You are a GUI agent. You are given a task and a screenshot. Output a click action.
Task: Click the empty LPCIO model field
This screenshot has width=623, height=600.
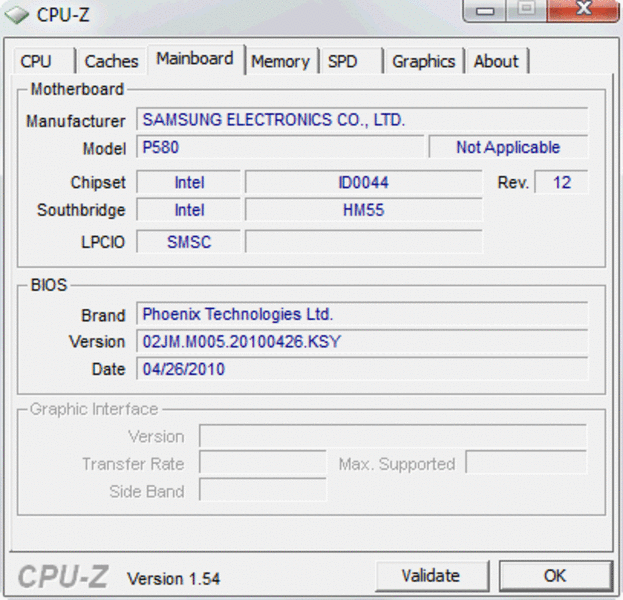coord(364,242)
